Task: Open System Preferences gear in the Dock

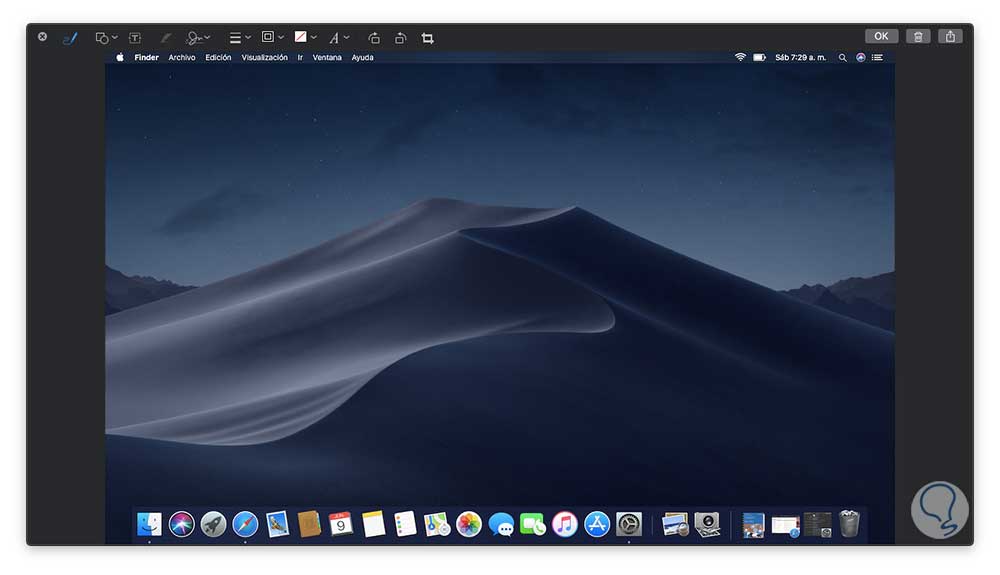Action: [x=629, y=525]
